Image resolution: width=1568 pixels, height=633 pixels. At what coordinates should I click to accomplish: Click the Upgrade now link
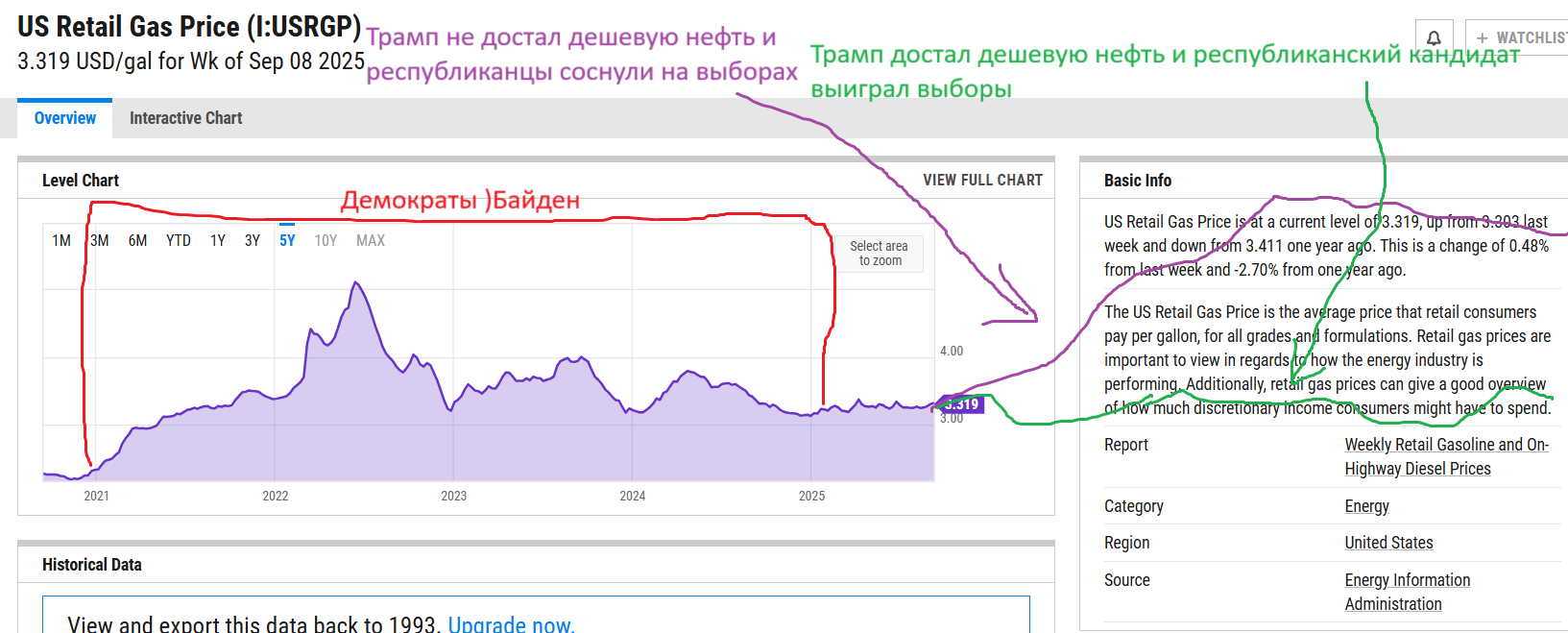tap(511, 623)
